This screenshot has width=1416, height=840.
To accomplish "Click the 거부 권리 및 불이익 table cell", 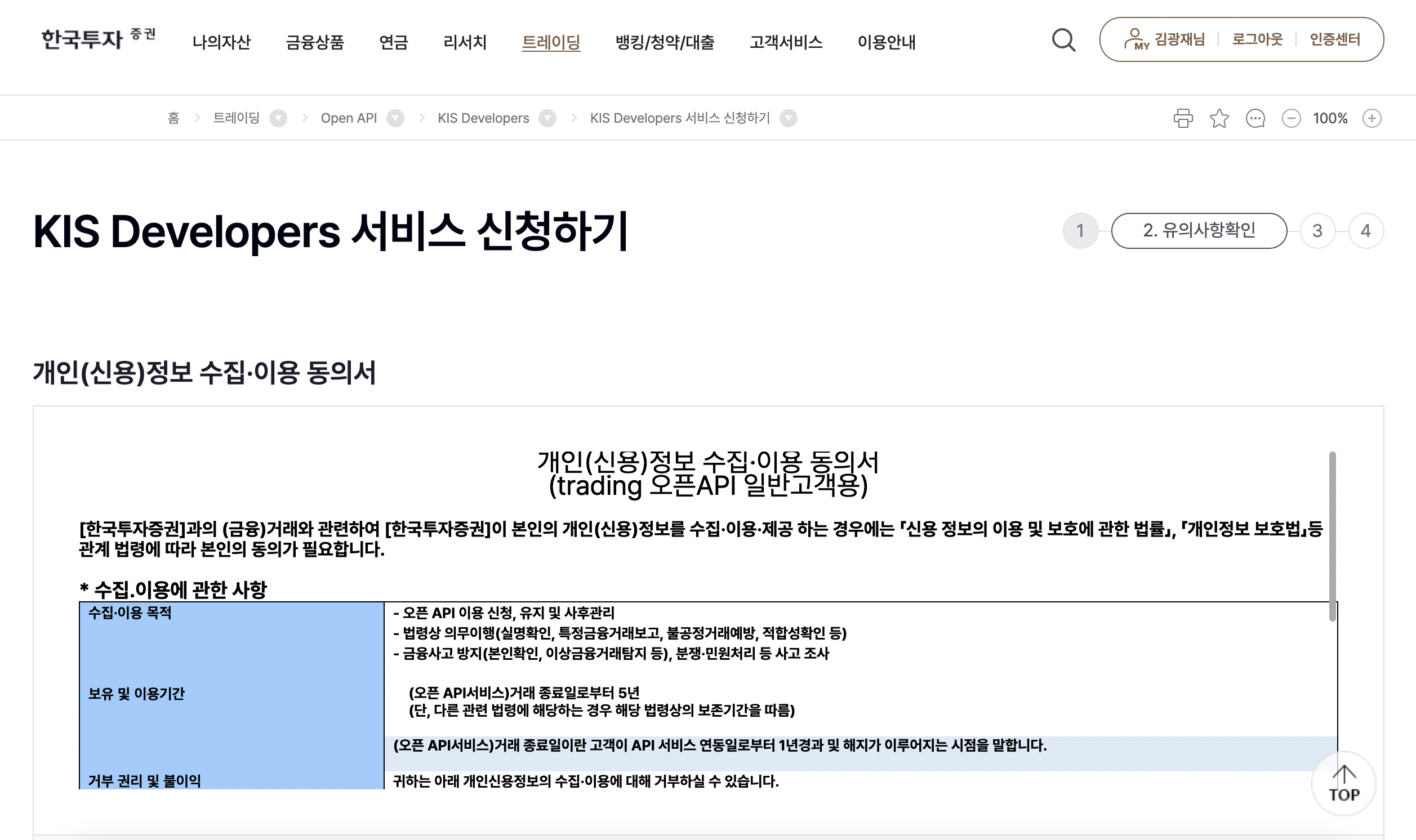I will click(231, 780).
